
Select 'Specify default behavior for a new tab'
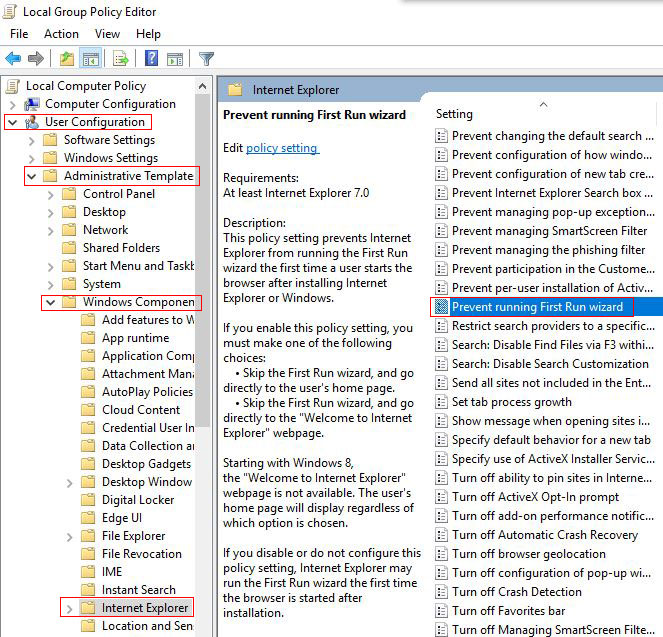[x=551, y=440]
